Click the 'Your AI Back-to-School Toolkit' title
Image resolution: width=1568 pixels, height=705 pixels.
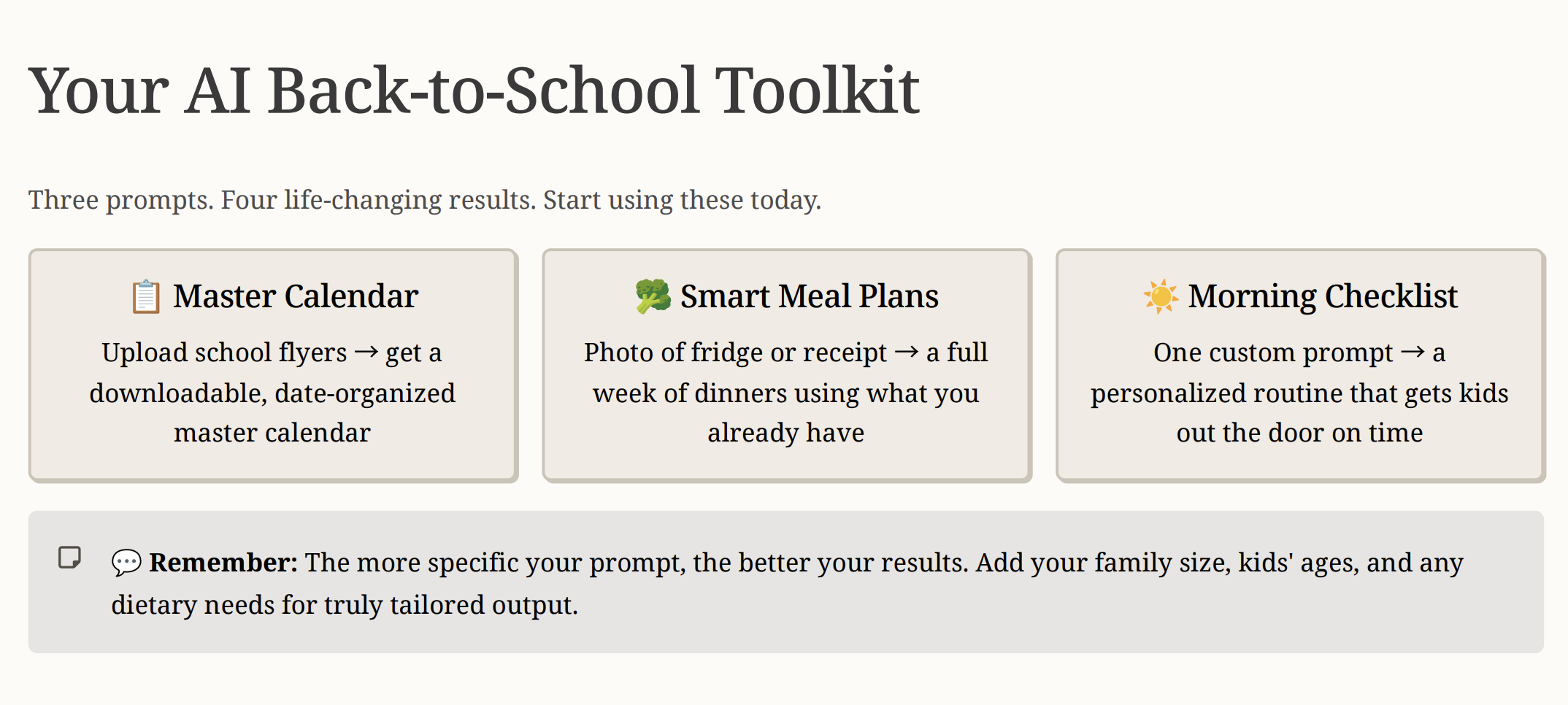474,91
